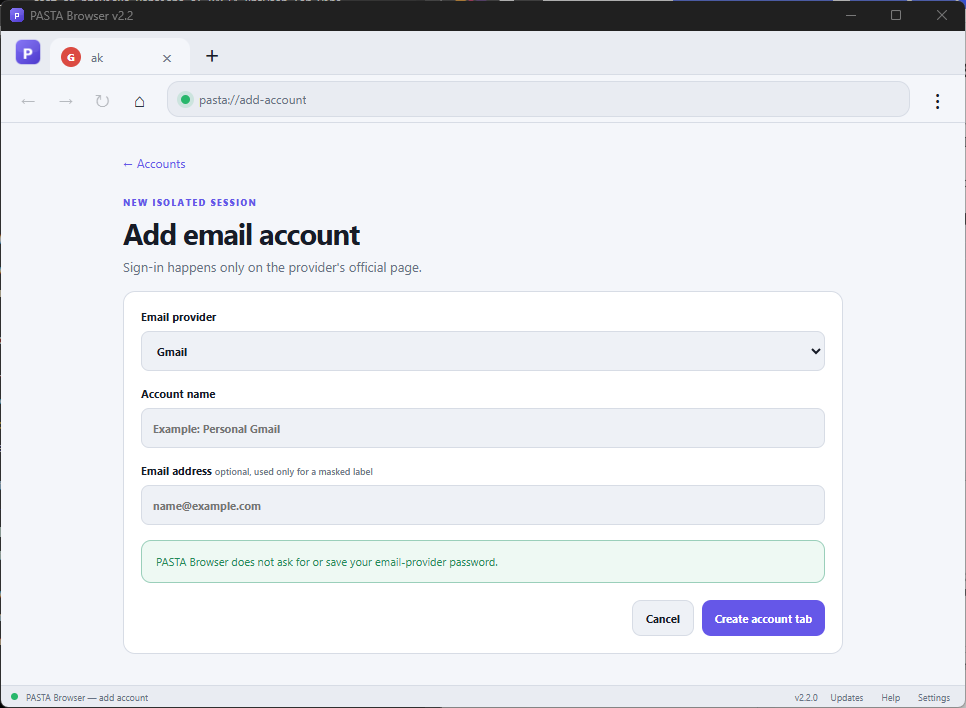
Task: Expand the Email provider dropdown
Action: pos(482,351)
